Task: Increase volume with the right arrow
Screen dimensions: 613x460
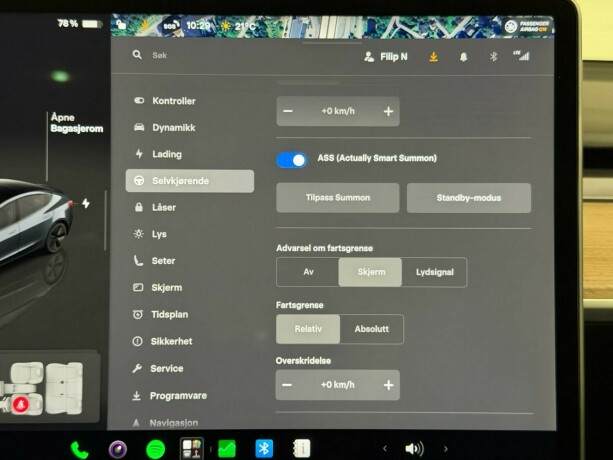Action: click(x=446, y=449)
